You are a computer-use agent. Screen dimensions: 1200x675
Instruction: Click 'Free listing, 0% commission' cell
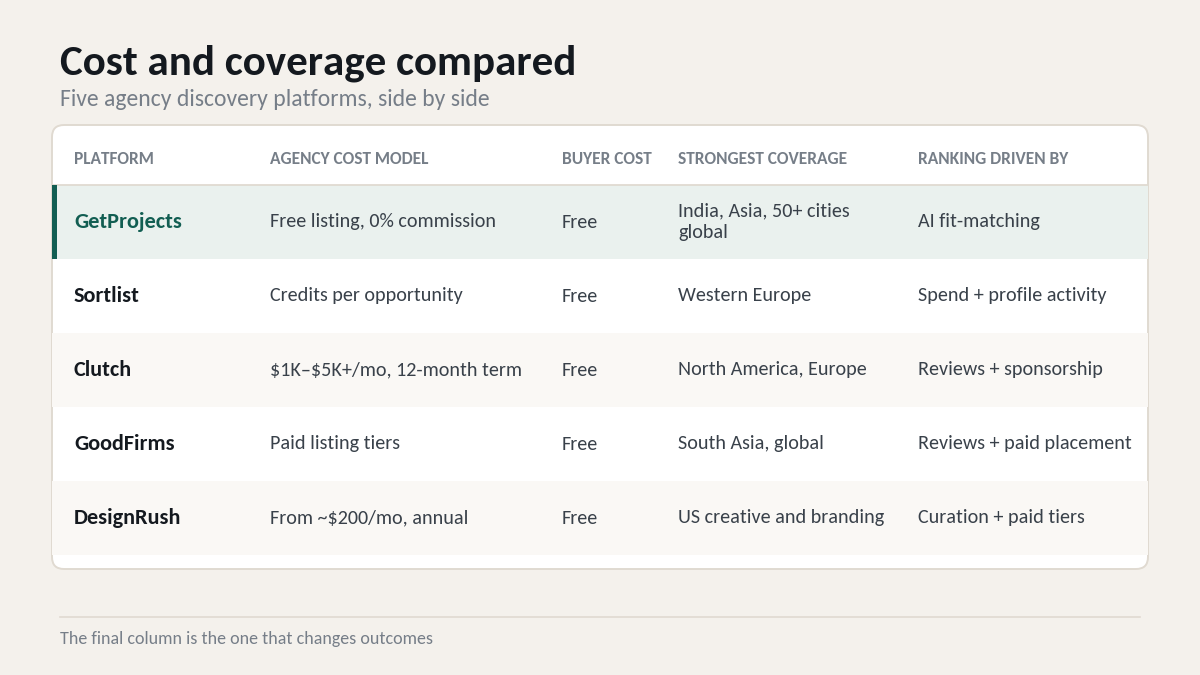(x=383, y=221)
